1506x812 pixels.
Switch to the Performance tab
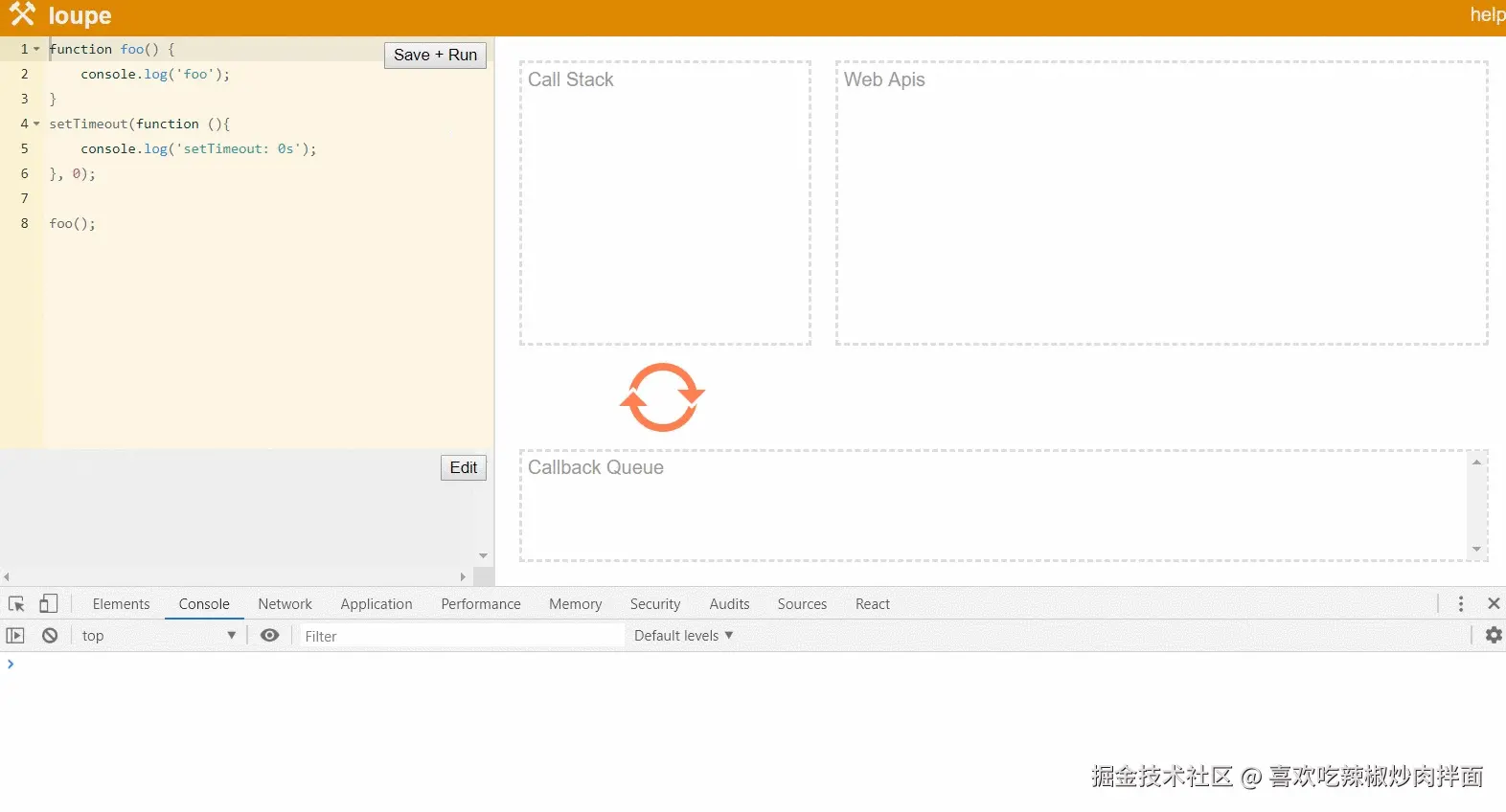tap(481, 604)
